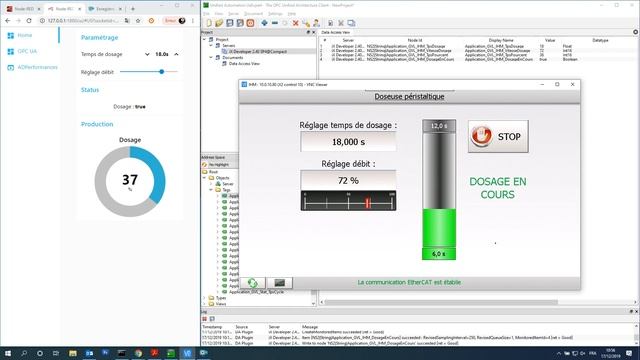Expand the Types folder in Address Space
The image size is (640, 360).
[x=205, y=298]
